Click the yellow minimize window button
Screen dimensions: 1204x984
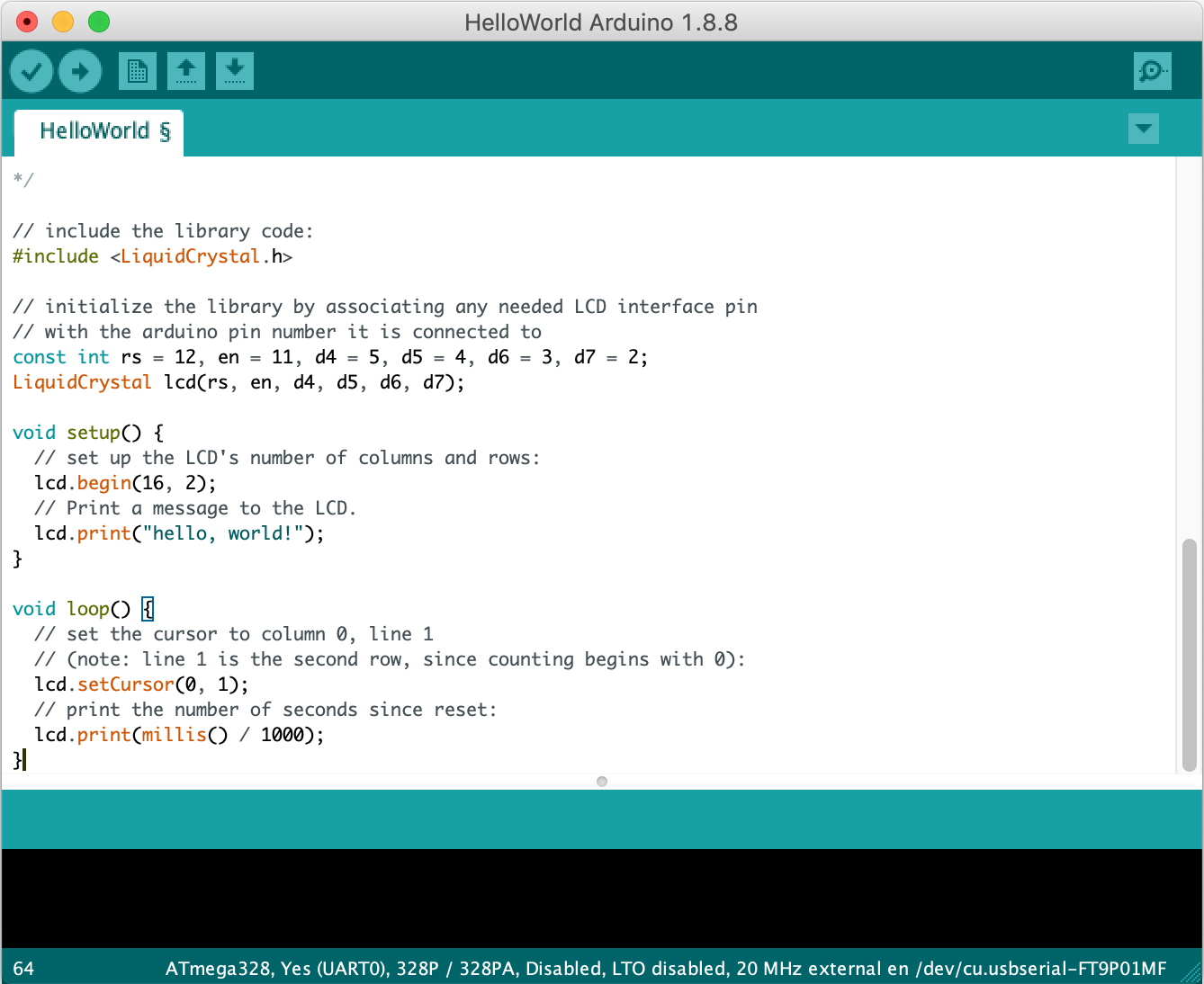pos(63,22)
